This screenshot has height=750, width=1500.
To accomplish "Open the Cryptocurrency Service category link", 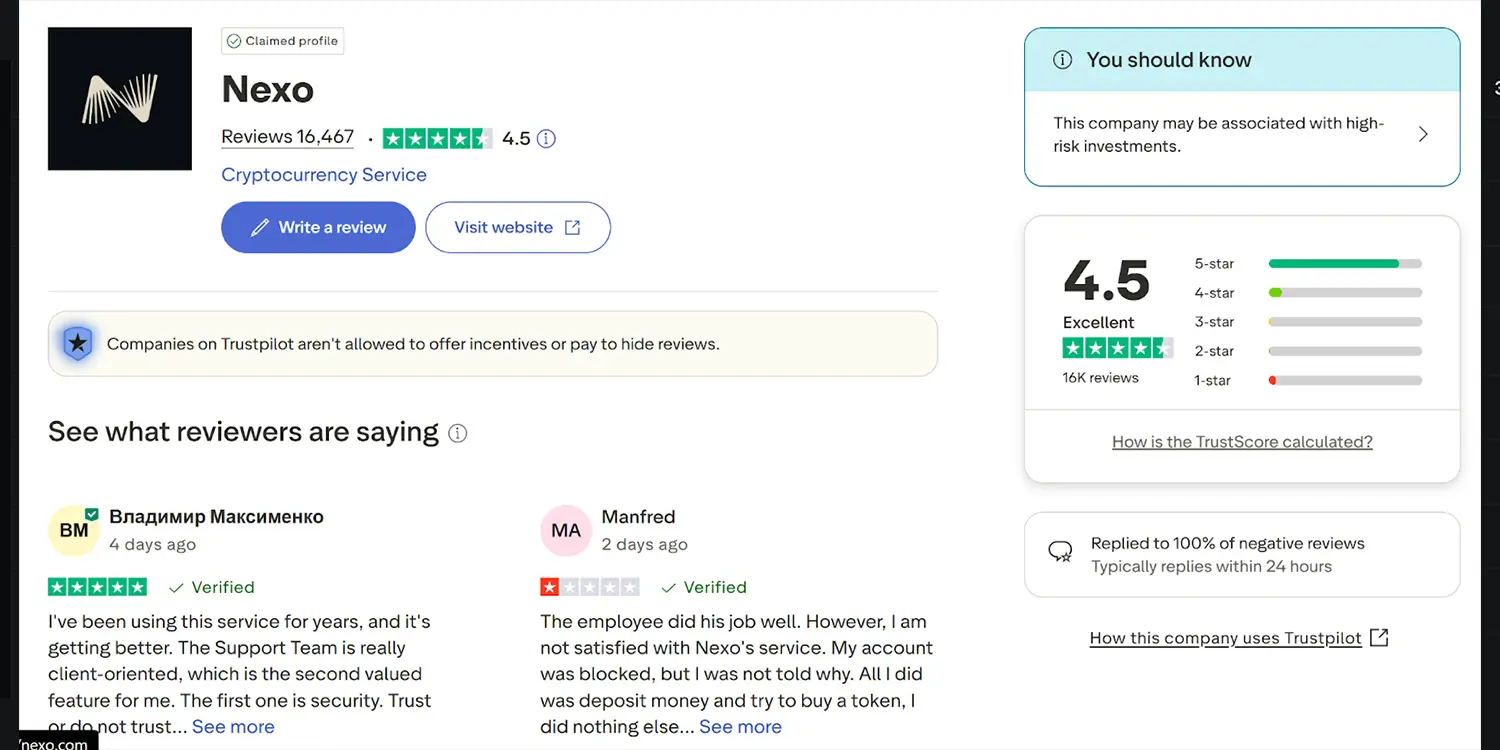I will [324, 175].
